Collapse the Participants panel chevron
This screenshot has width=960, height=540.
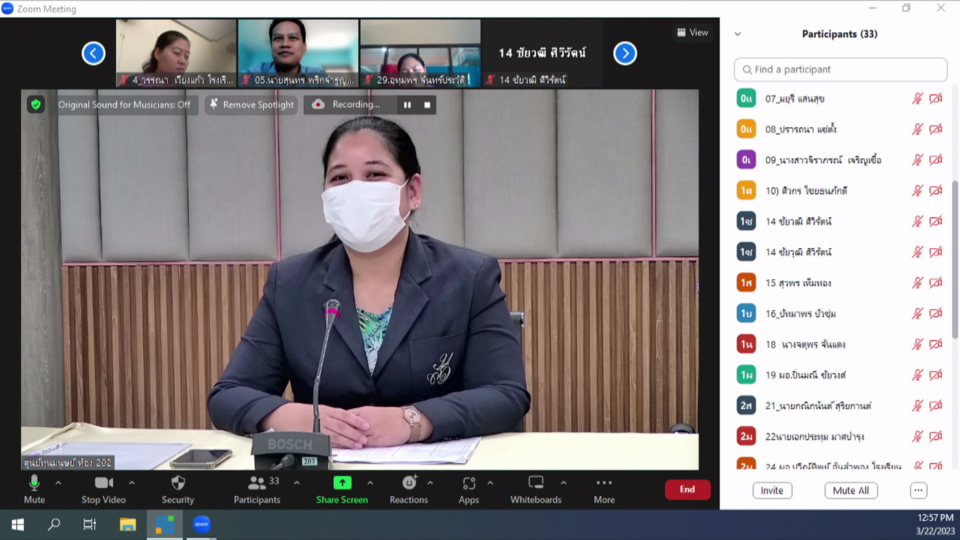[738, 34]
